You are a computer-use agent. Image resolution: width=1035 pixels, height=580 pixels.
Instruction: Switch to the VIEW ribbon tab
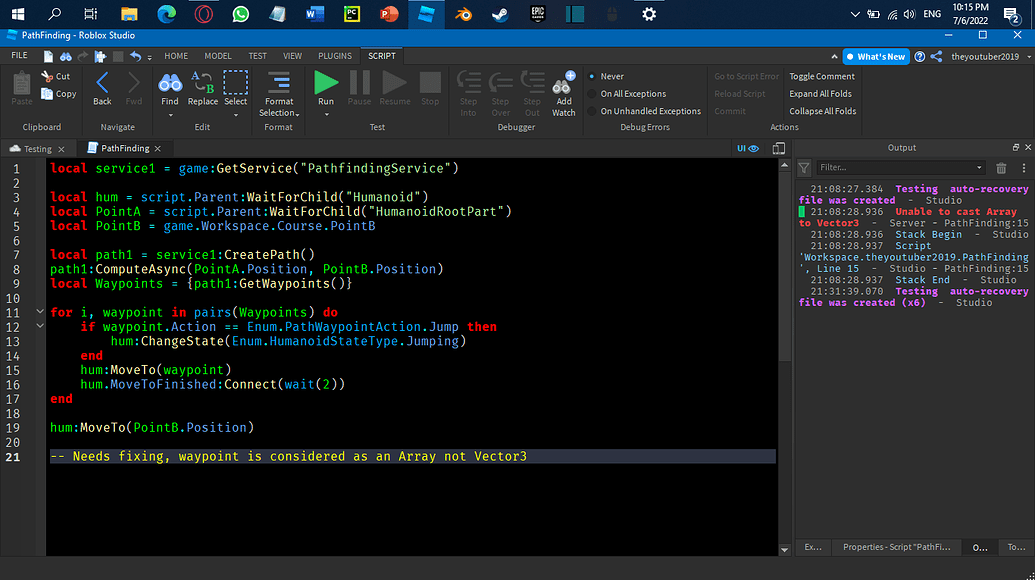click(x=290, y=56)
